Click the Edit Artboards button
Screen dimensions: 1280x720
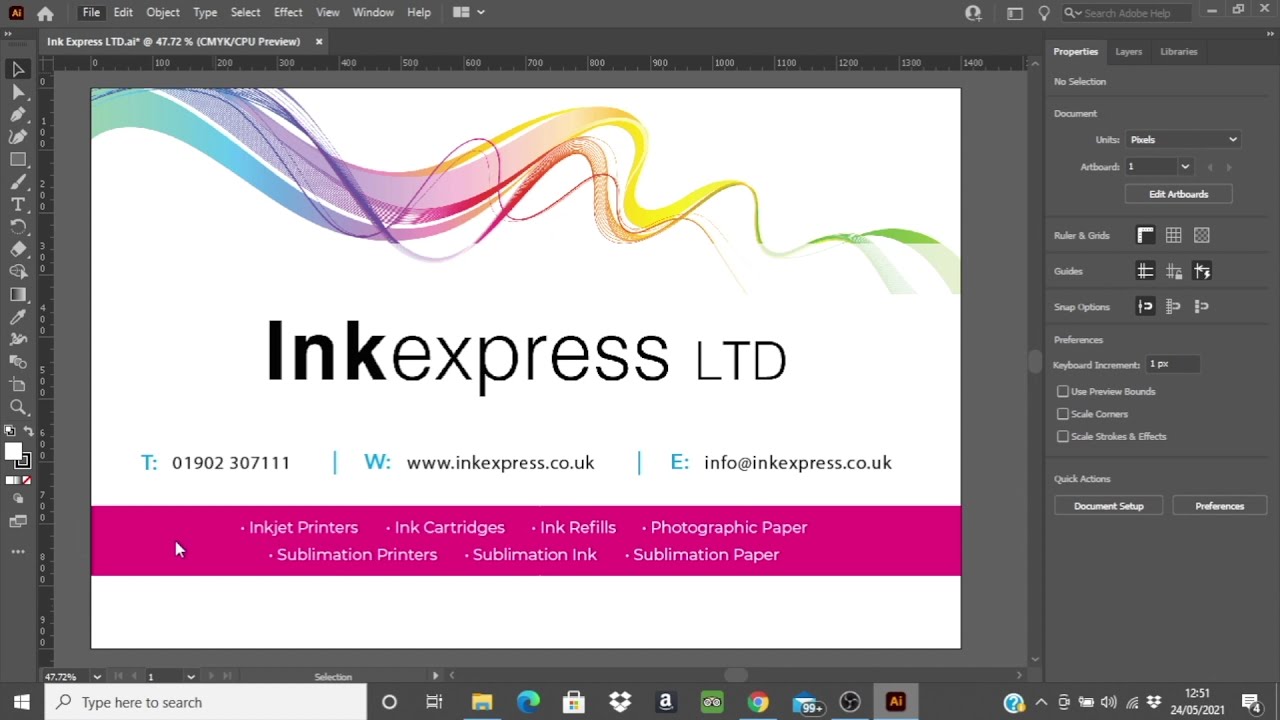1178,194
